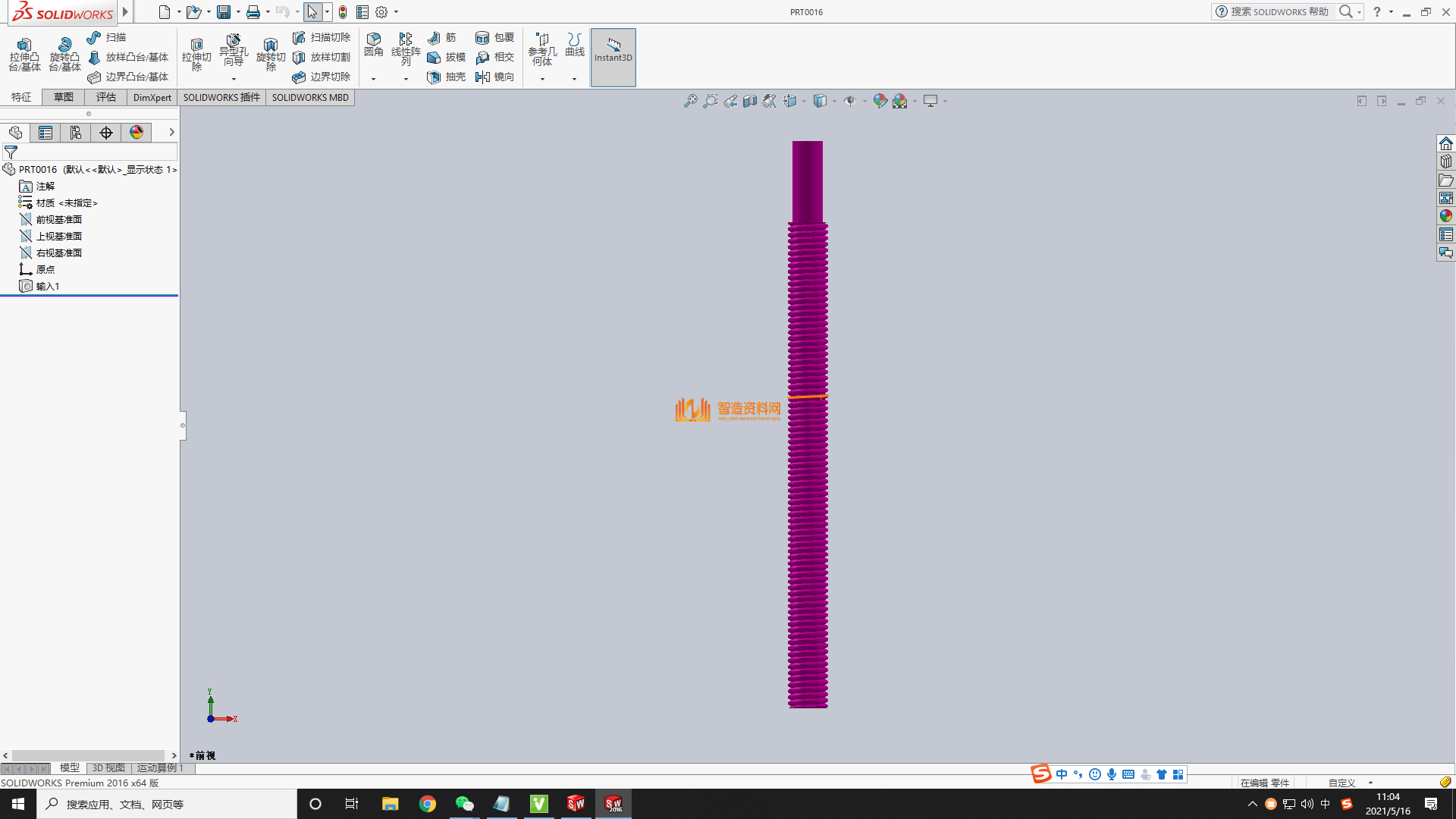Click the 运动算例 1 (Motion Study 1) bottom tab
The width and height of the screenshot is (1456, 819).
point(160,767)
